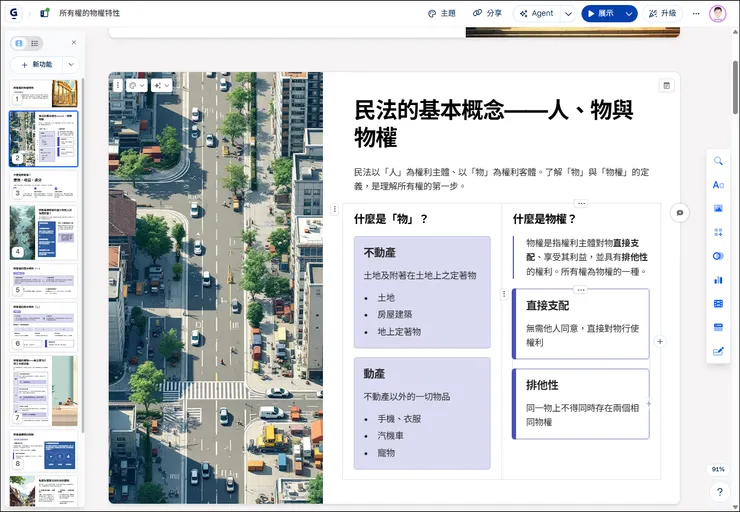Screen dimensions: 740x512
Task: Expand the 展示 present options arrow
Action: [629, 14]
